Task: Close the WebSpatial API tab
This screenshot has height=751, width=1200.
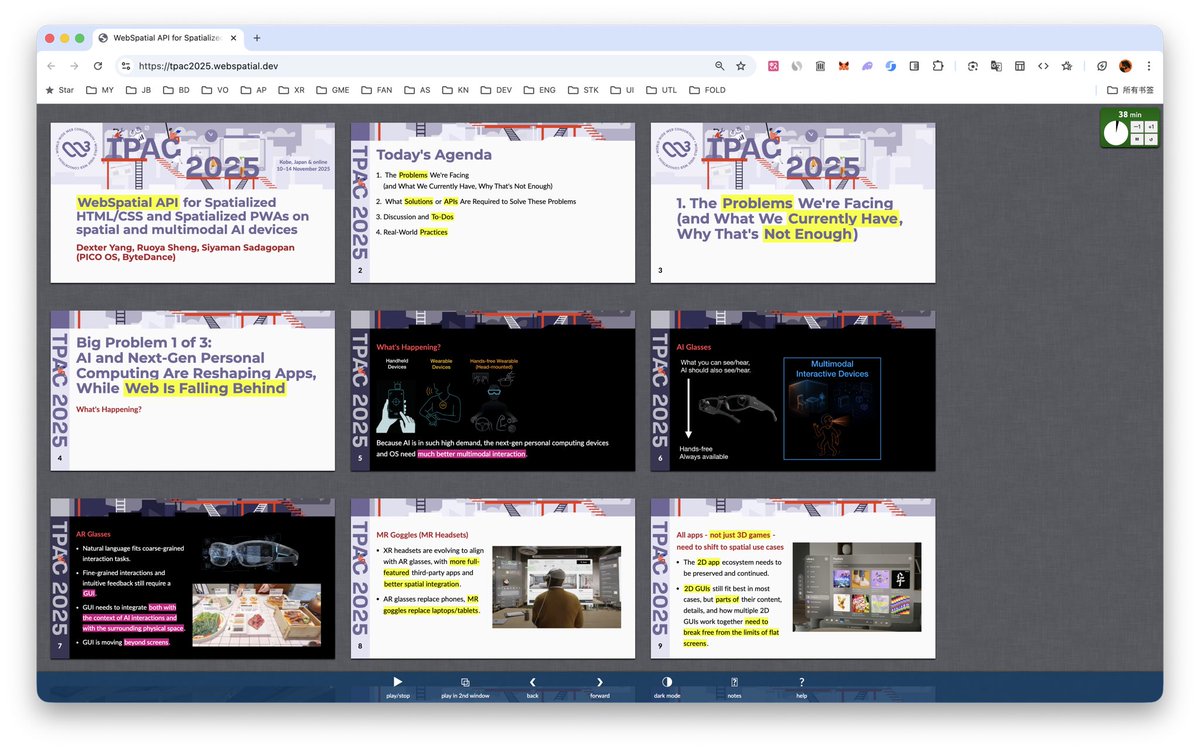Action: click(232, 38)
